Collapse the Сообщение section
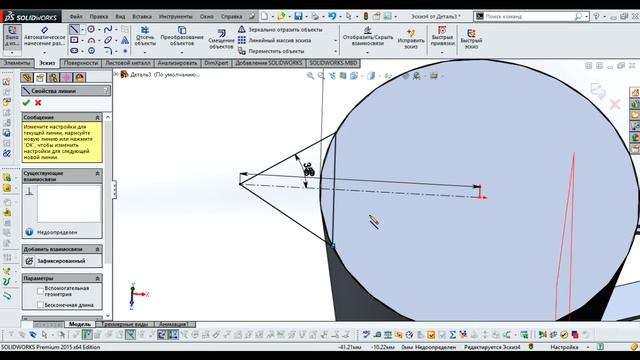The width and height of the screenshot is (640, 360). (x=98, y=118)
